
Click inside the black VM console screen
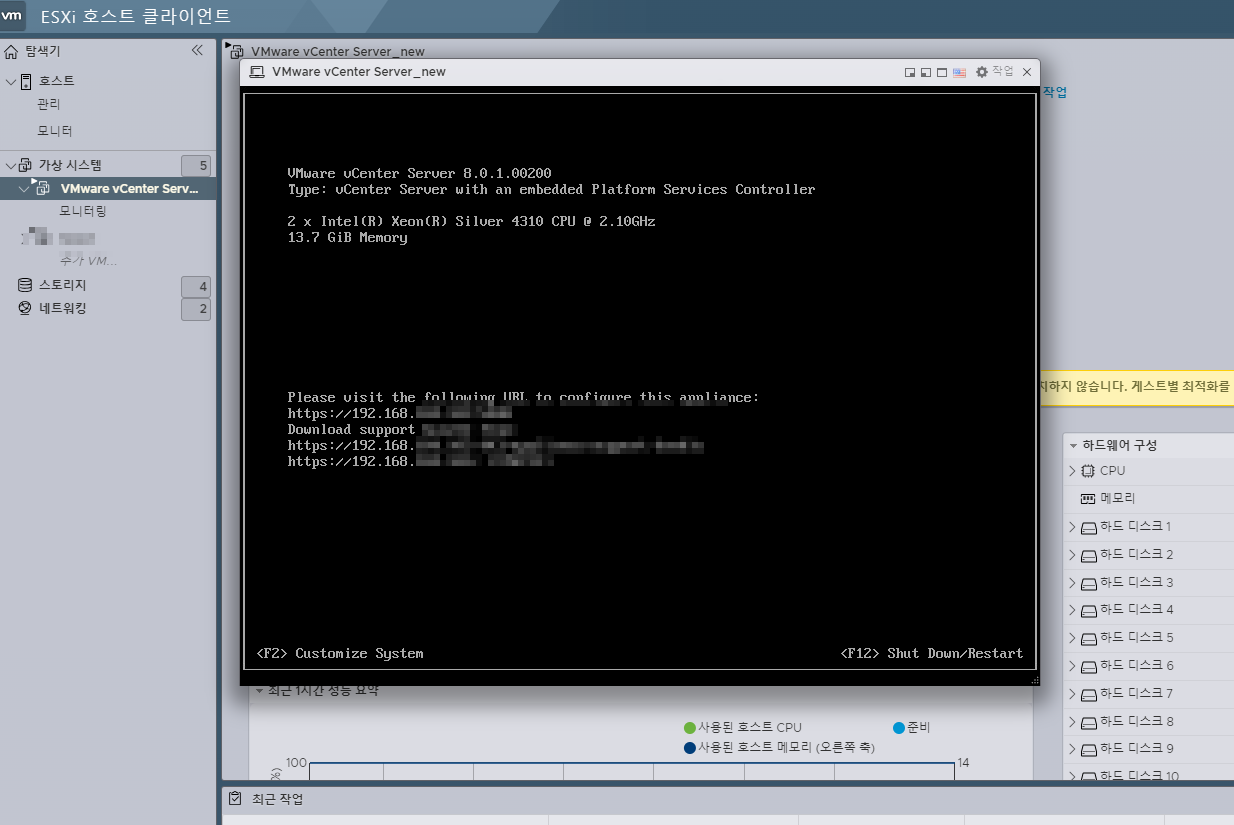(x=640, y=380)
